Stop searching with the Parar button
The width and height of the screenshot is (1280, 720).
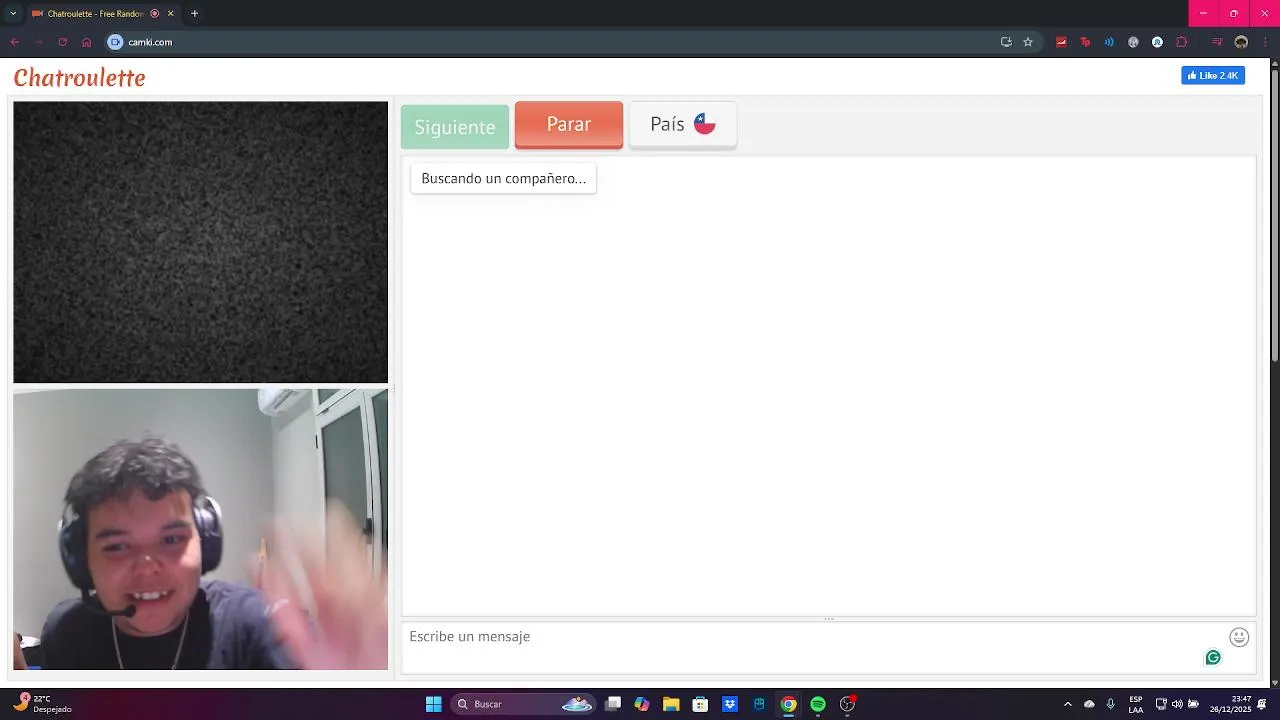coord(569,125)
